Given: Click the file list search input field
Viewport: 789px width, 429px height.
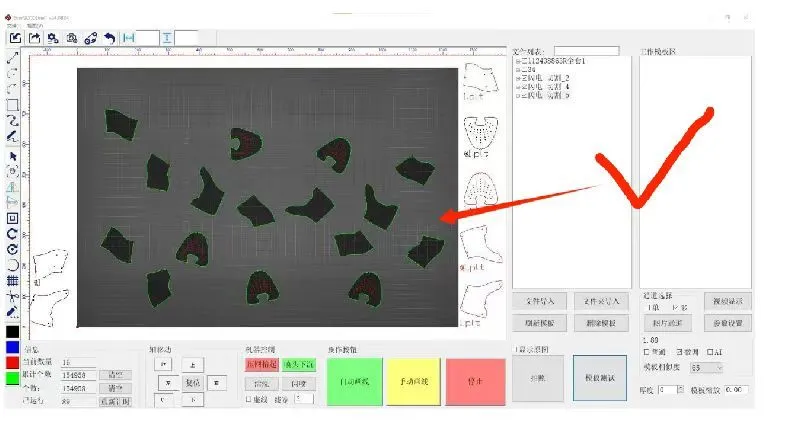Looking at the screenshot, I should point(586,51).
